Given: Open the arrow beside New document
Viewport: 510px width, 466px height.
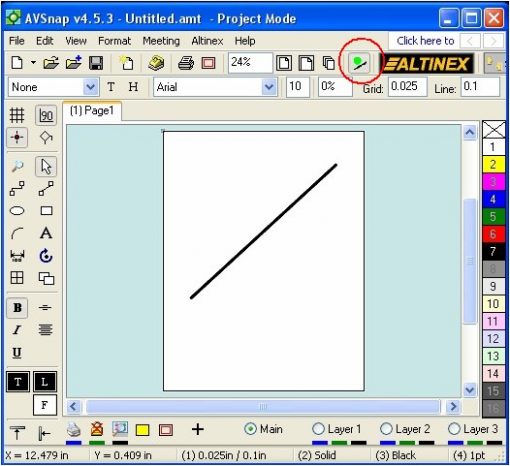Looking at the screenshot, I should 33,62.
